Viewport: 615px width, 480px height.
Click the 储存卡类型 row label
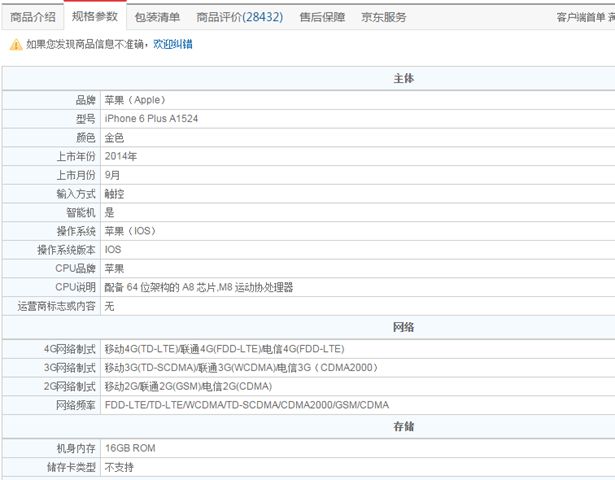71,467
